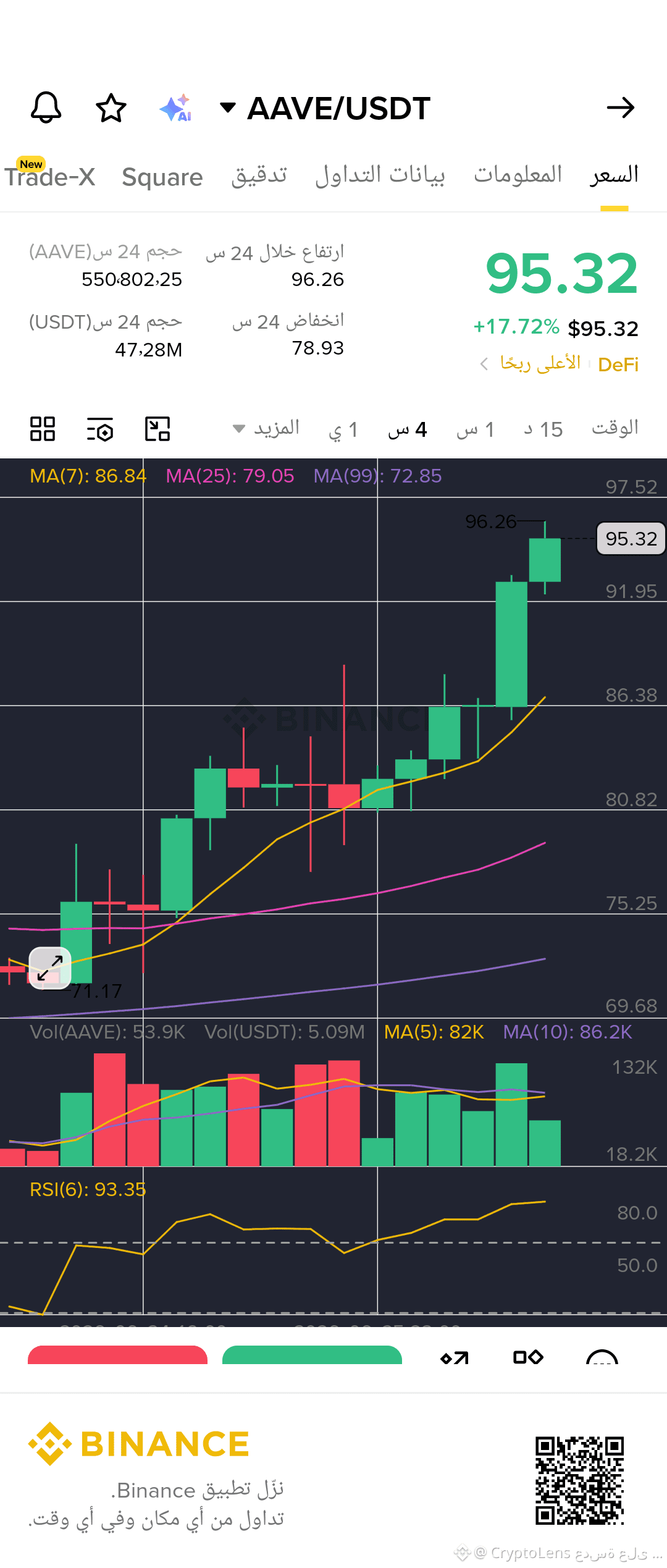667x1568 pixels.
Task: Tap the MA(10): 86.2K volume label
Action: coord(568,1032)
